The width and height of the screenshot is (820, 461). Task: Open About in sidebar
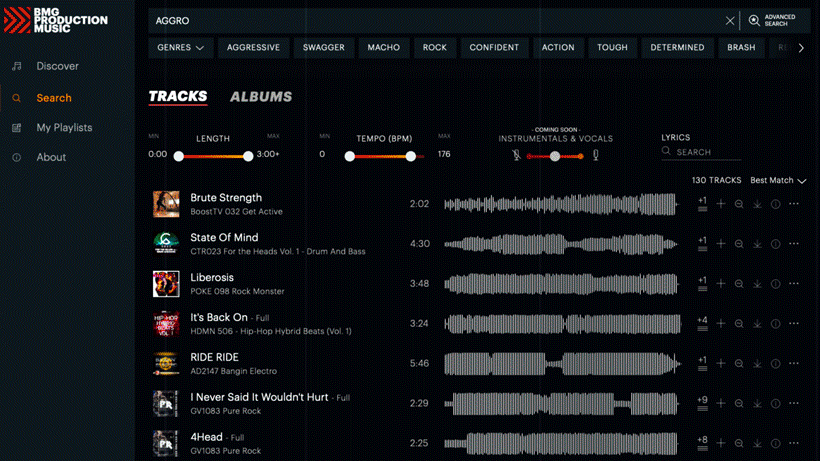click(51, 157)
